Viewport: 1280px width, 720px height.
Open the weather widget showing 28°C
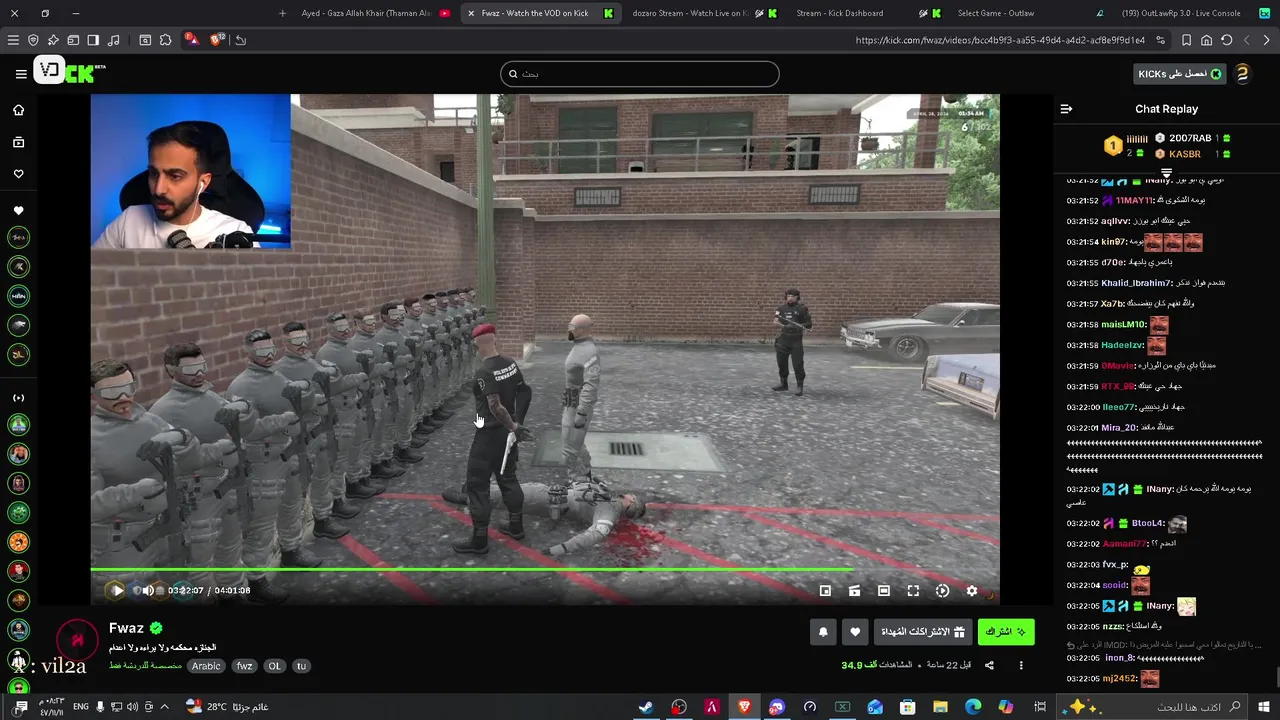(227, 707)
